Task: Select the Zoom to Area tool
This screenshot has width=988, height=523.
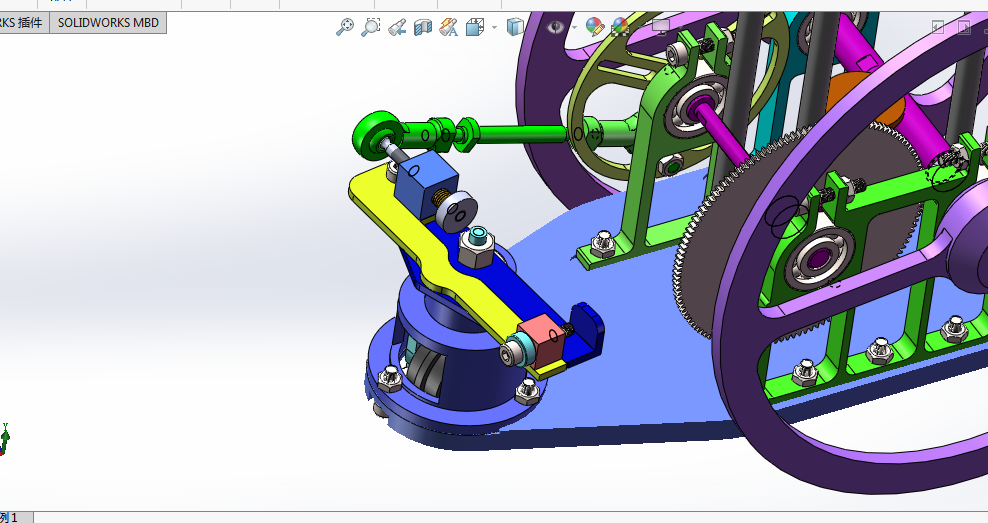Action: [370, 27]
